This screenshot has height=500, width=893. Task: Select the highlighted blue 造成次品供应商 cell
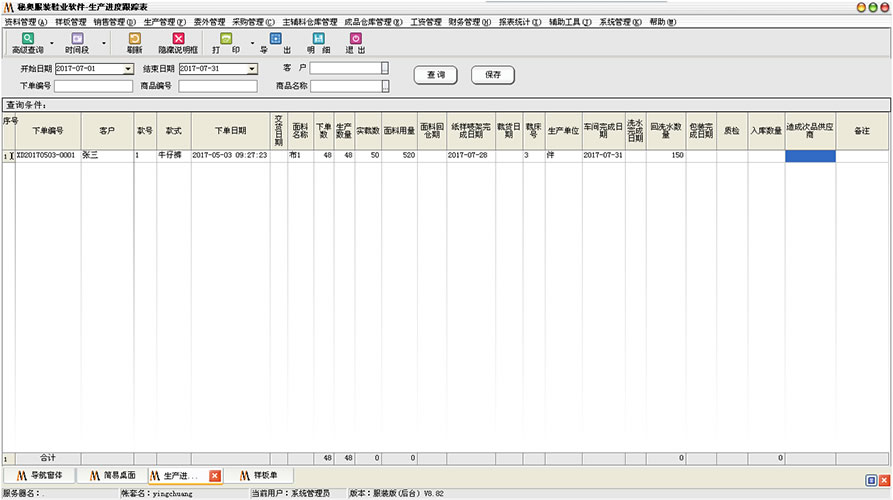point(810,156)
